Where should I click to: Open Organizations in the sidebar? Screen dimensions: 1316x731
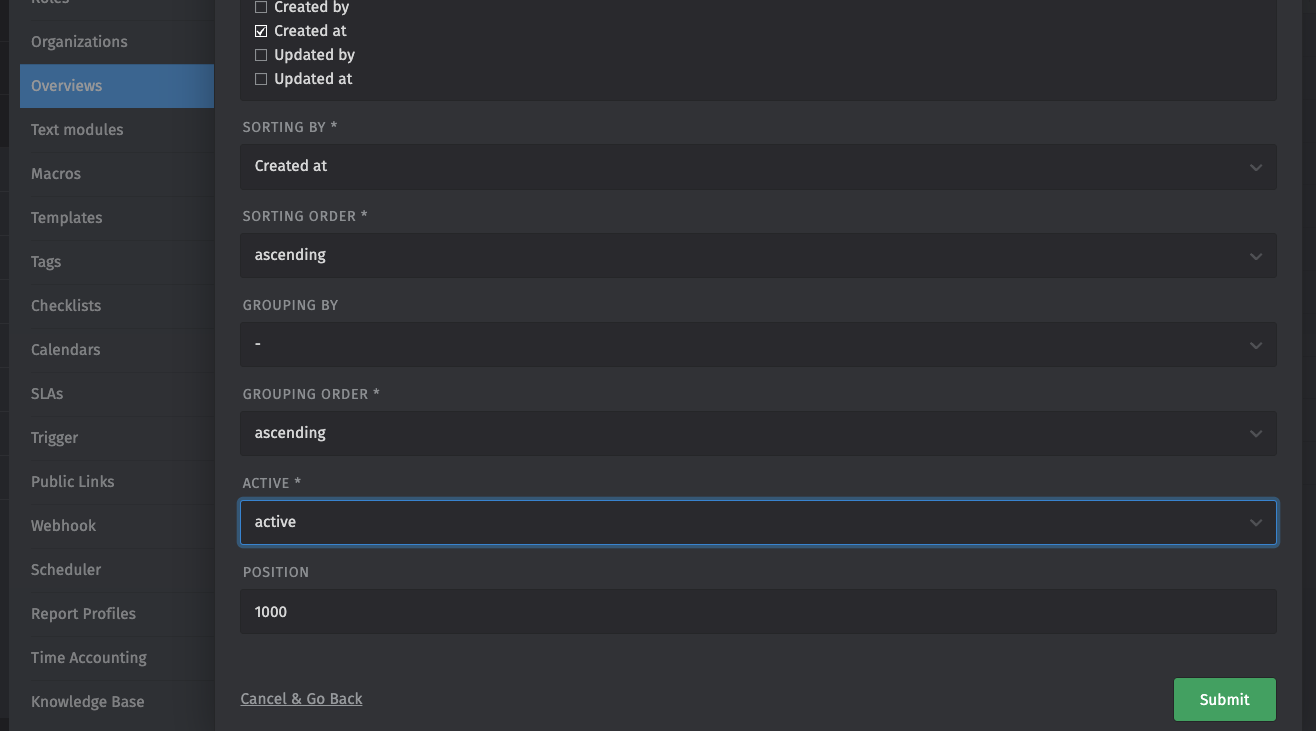pos(79,42)
